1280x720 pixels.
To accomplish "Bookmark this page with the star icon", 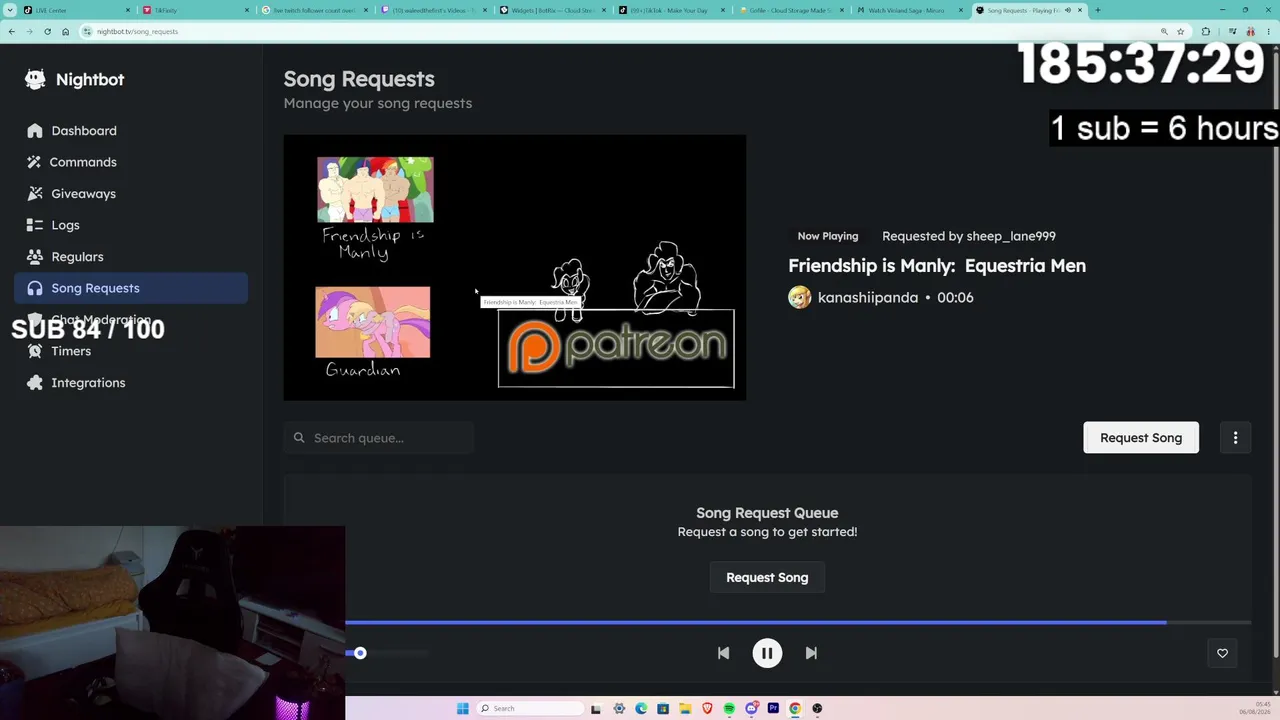I will [x=1180, y=31].
